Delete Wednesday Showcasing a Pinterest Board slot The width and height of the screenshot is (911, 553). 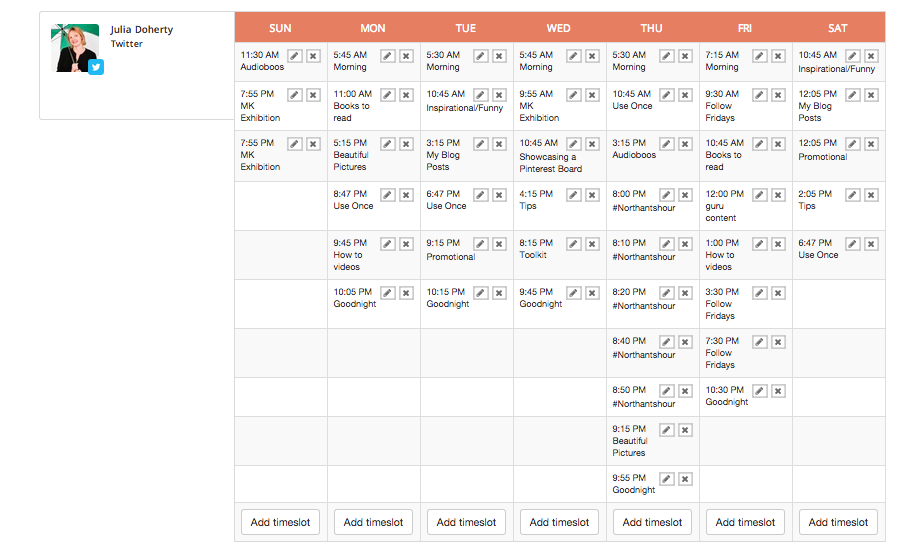point(592,143)
